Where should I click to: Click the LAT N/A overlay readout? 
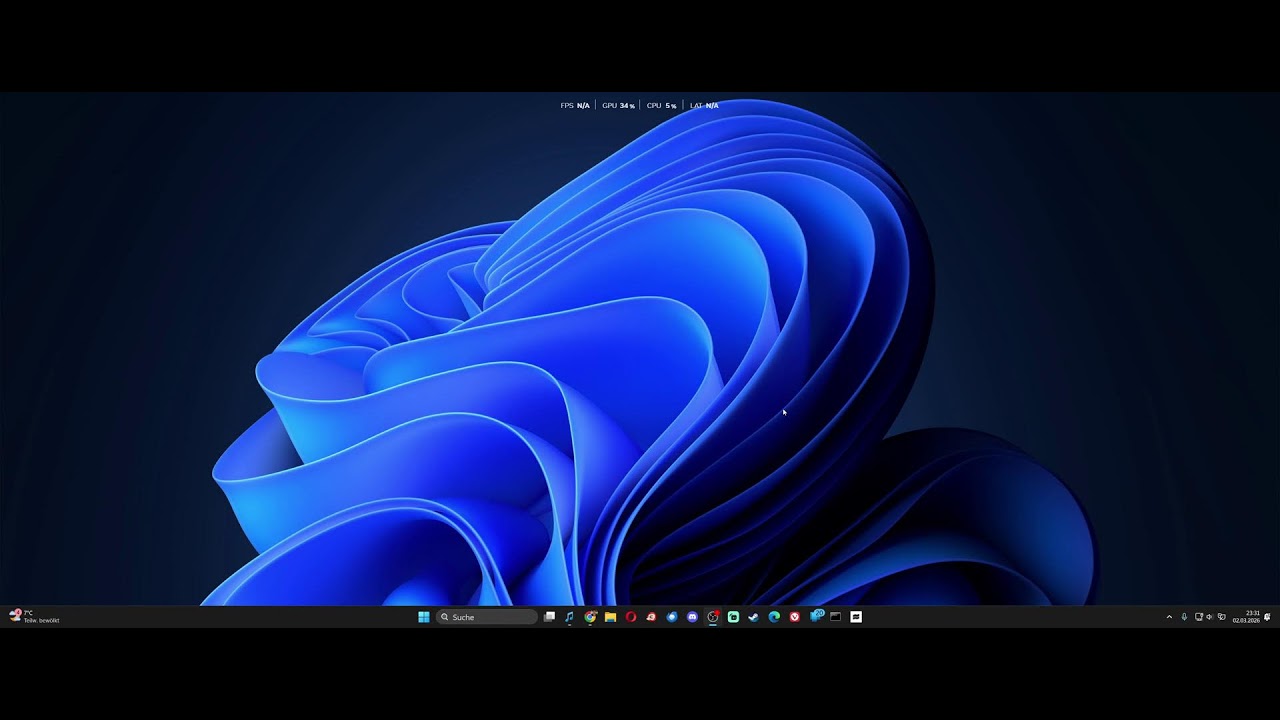[704, 105]
